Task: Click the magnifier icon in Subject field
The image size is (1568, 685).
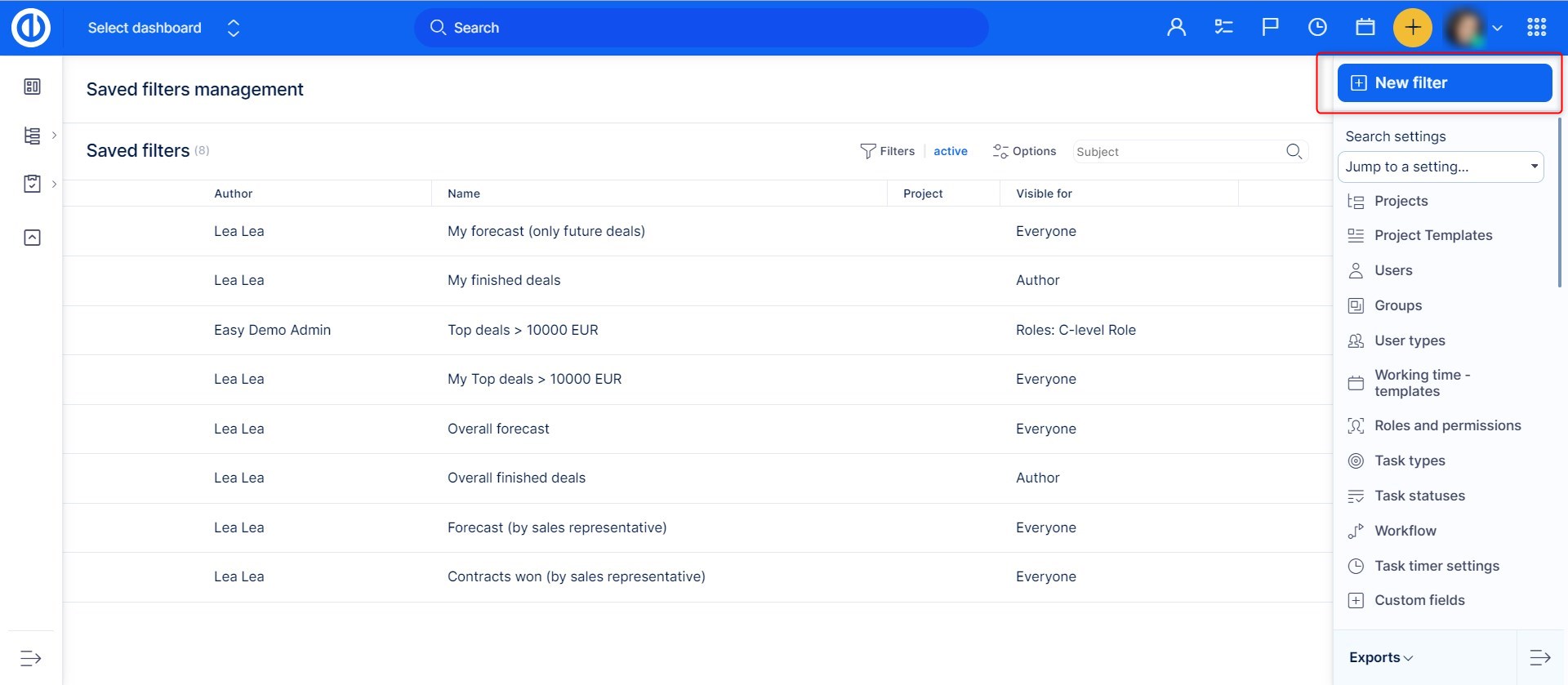Action: pos(1294,152)
